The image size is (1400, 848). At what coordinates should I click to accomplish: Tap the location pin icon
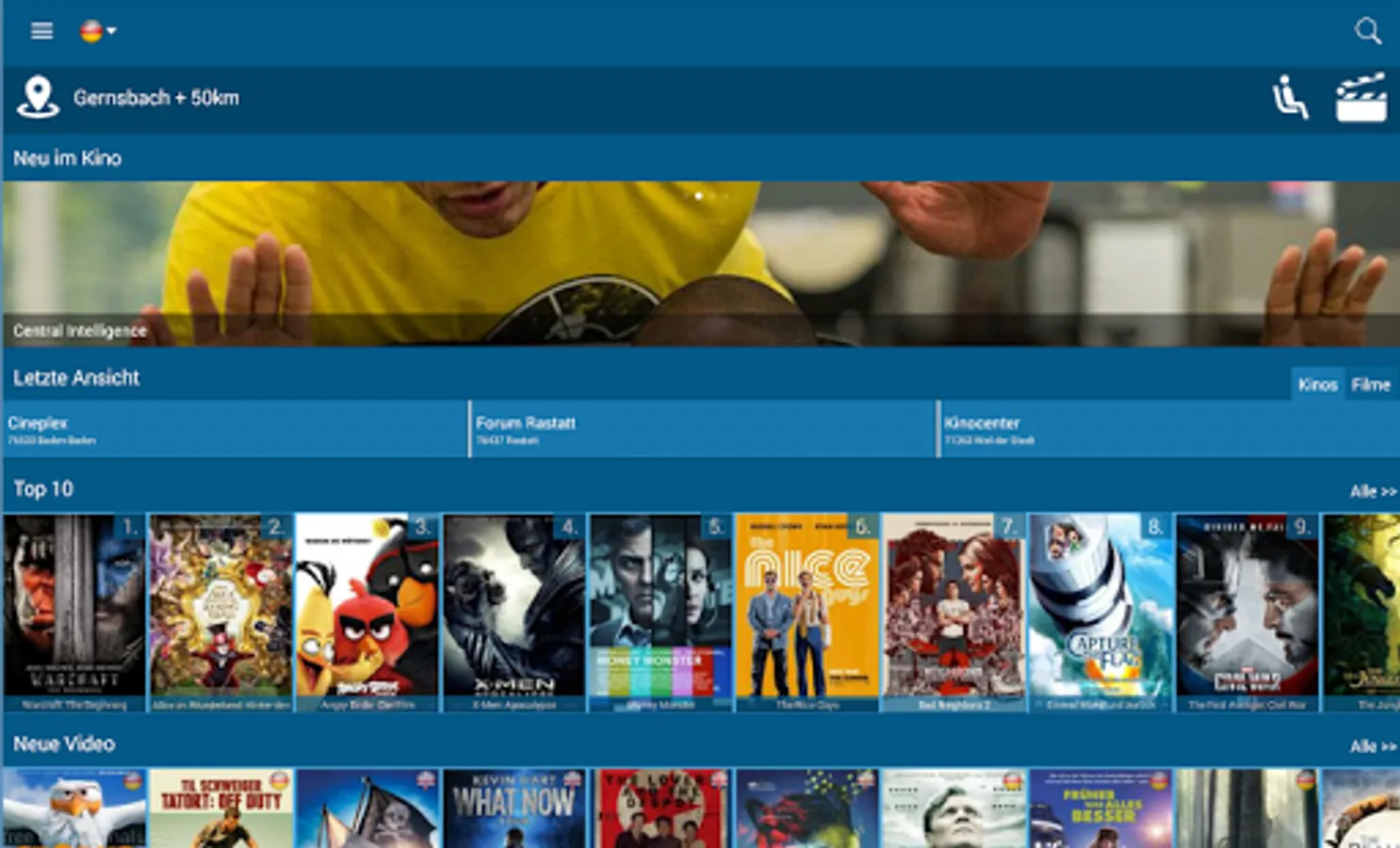38,97
